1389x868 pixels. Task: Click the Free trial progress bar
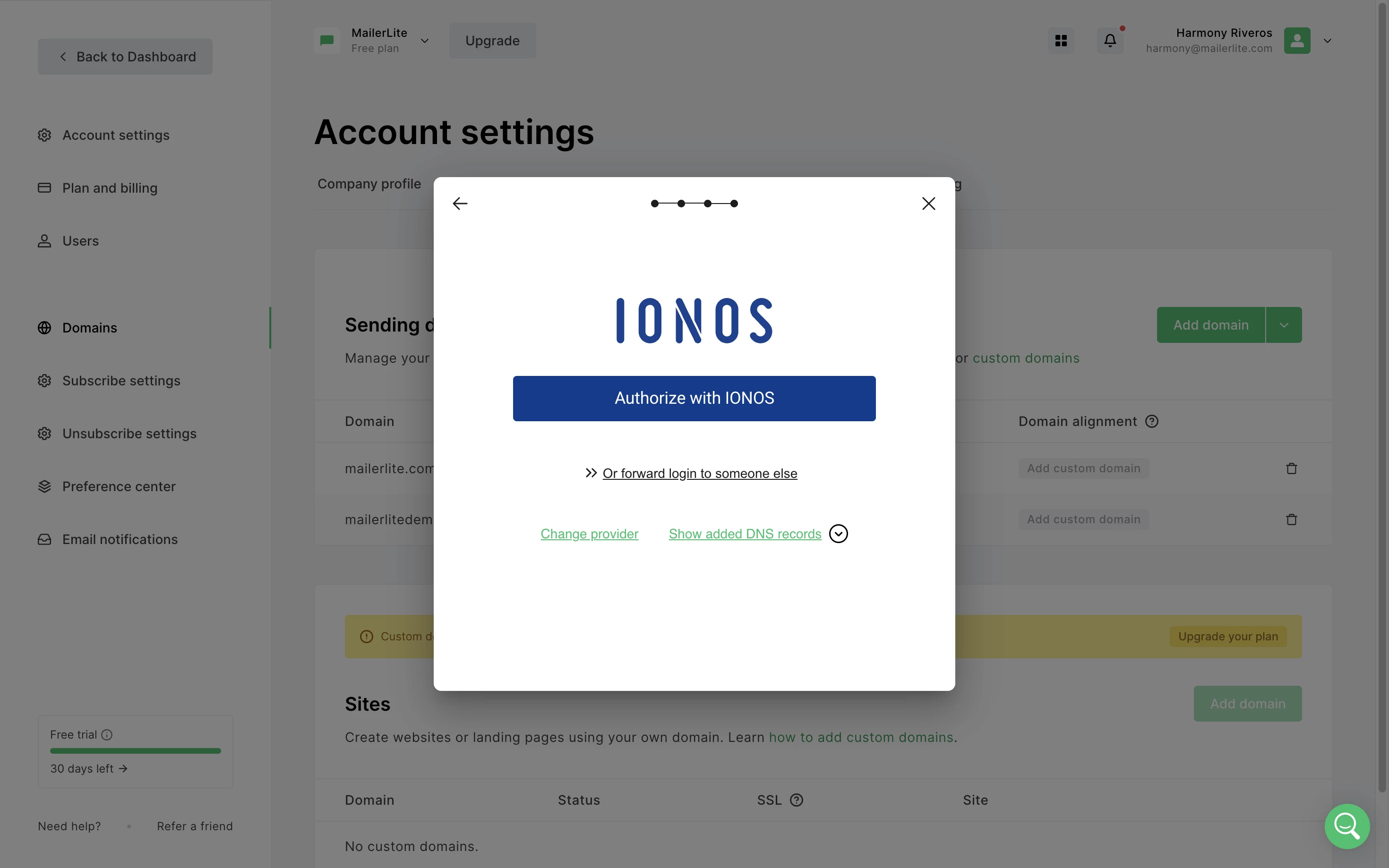pyautogui.click(x=135, y=751)
